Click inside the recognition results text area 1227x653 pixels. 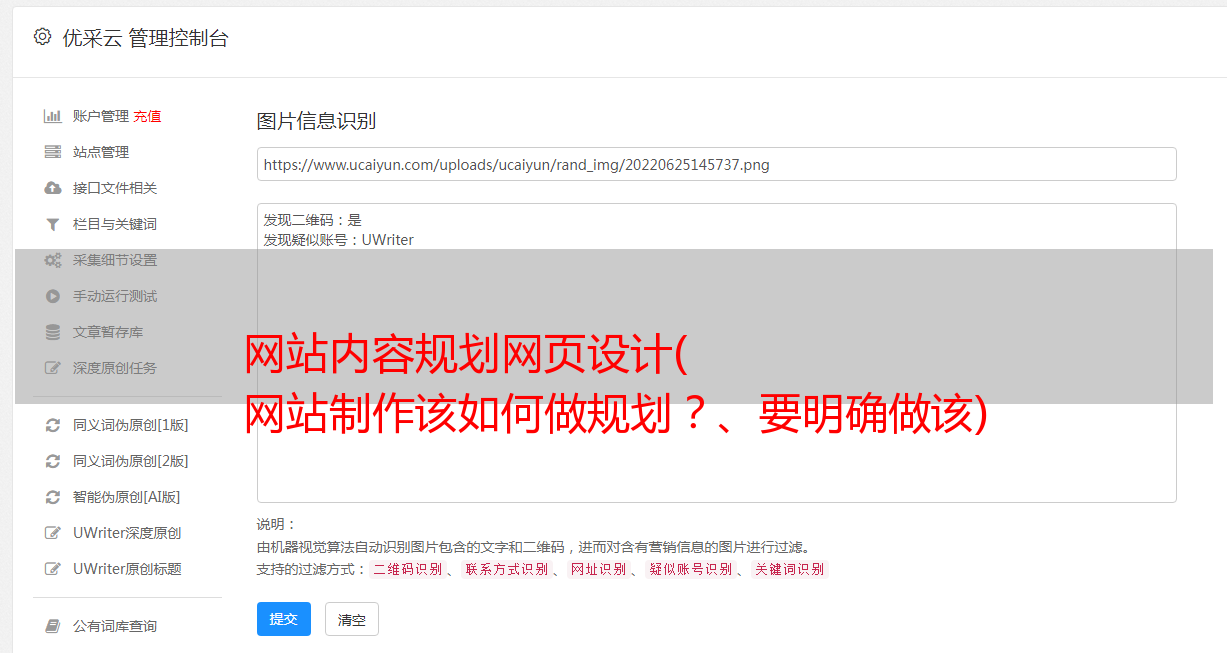point(716,353)
